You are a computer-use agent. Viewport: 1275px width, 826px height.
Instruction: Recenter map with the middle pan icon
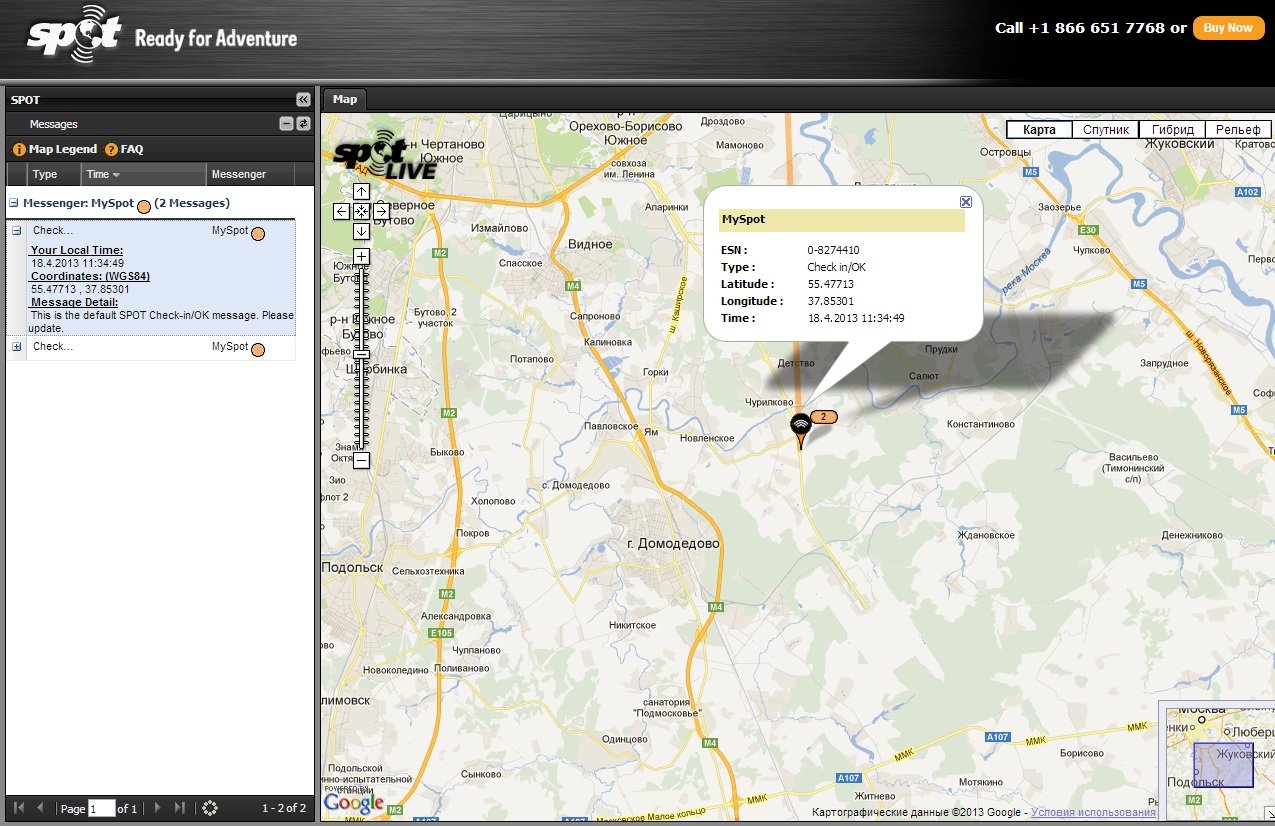point(362,211)
